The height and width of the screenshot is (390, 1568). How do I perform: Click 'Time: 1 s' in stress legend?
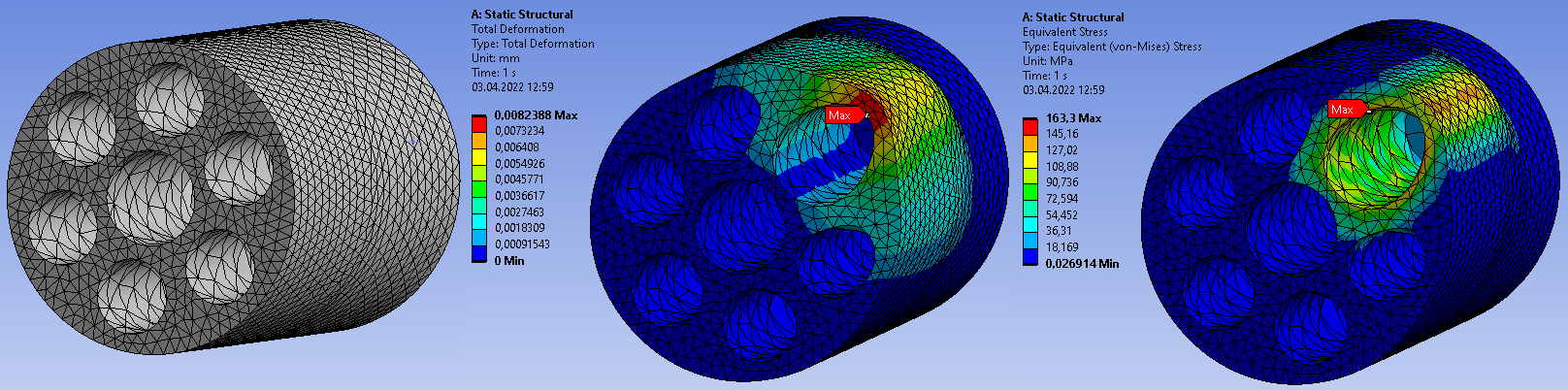1045,76
